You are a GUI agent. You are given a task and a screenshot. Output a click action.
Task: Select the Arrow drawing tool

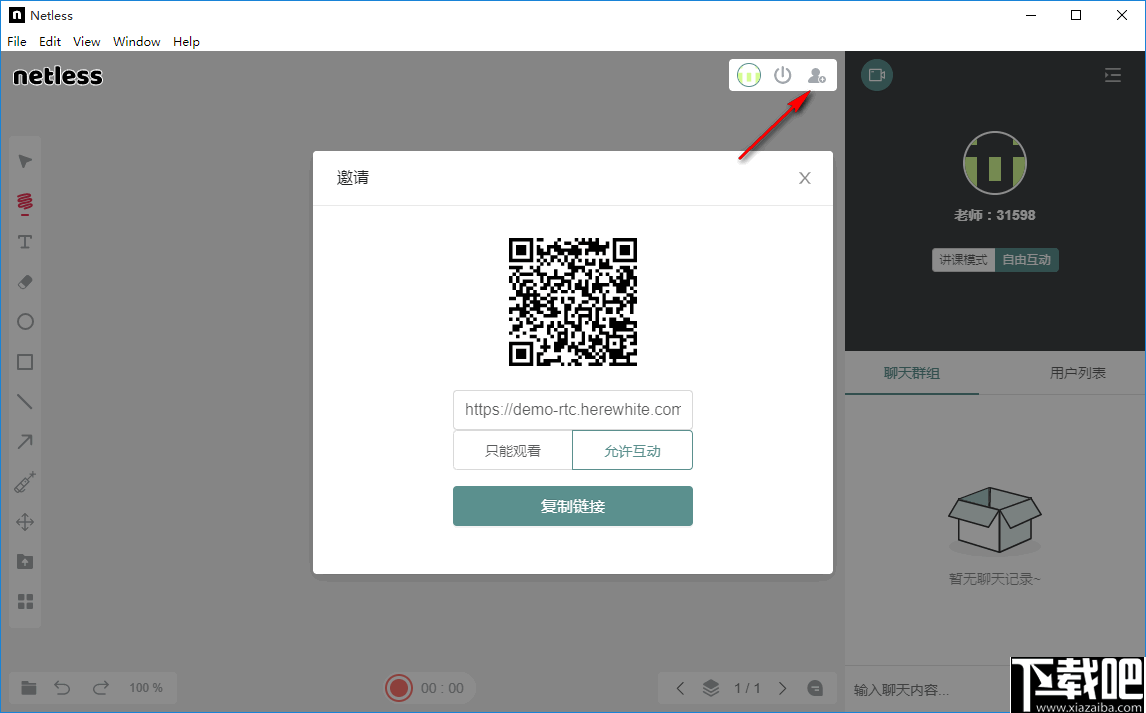pyautogui.click(x=25, y=441)
